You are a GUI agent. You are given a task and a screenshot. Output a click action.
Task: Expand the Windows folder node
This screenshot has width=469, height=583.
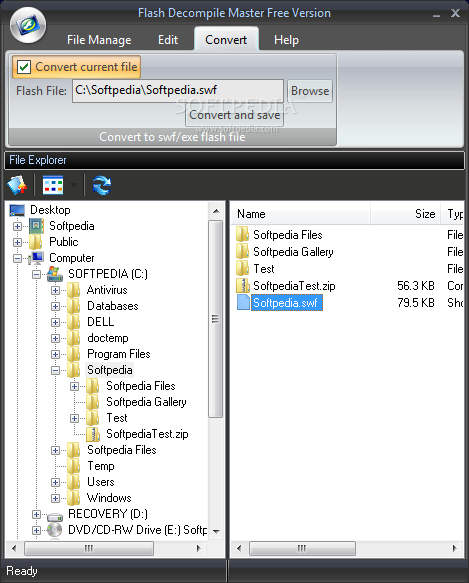(55, 498)
